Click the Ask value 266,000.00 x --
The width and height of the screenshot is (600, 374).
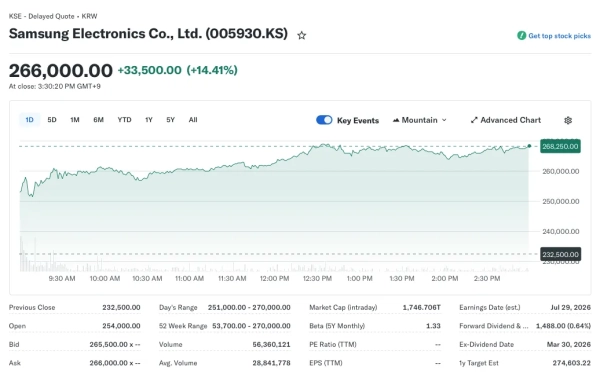[115, 363]
